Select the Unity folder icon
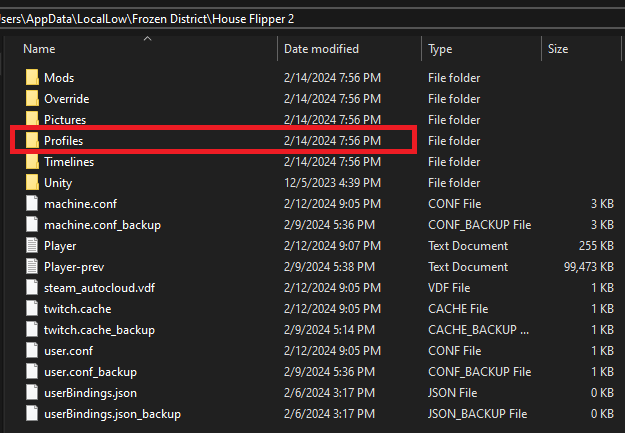Viewport: 625px width, 433px height. point(31,183)
